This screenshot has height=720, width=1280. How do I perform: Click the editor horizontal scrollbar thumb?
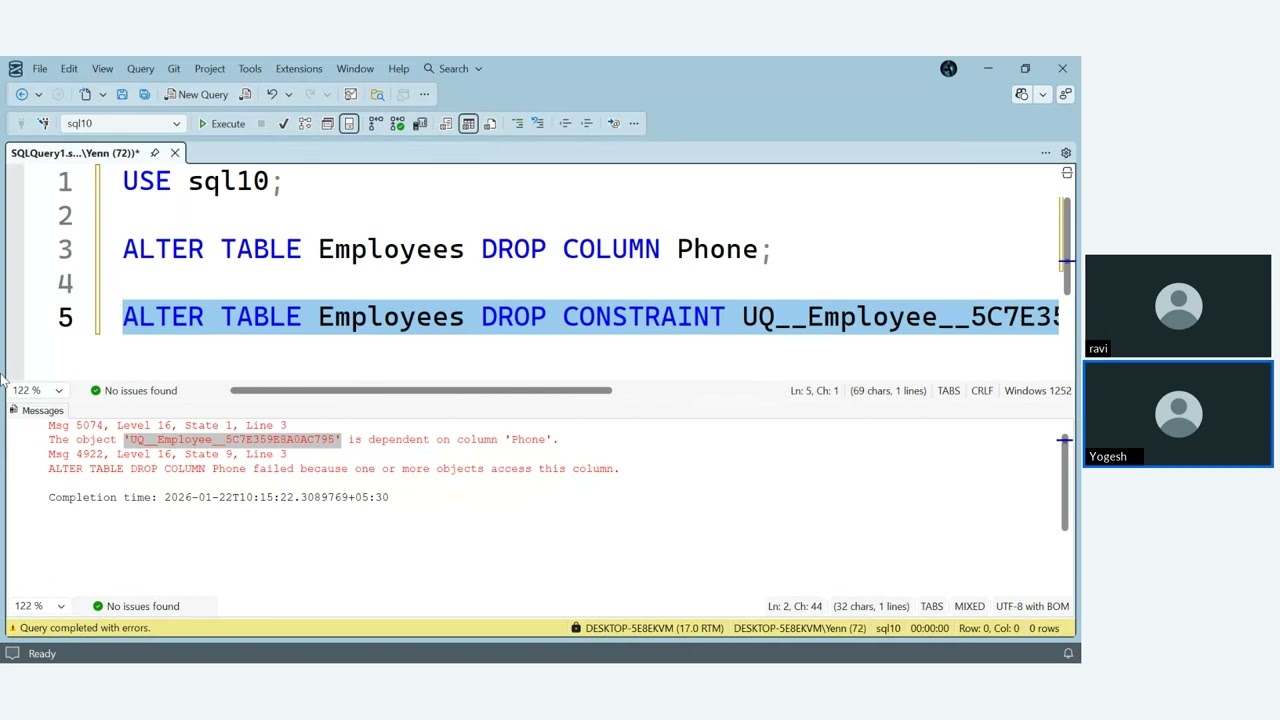(421, 391)
